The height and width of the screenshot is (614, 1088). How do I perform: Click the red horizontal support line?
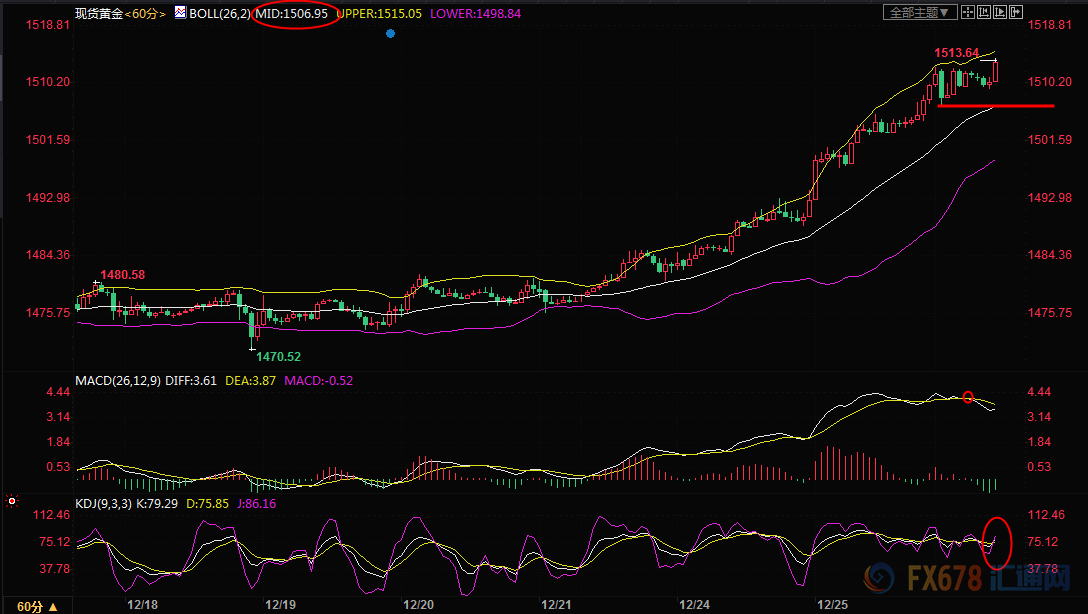pyautogui.click(x=995, y=105)
